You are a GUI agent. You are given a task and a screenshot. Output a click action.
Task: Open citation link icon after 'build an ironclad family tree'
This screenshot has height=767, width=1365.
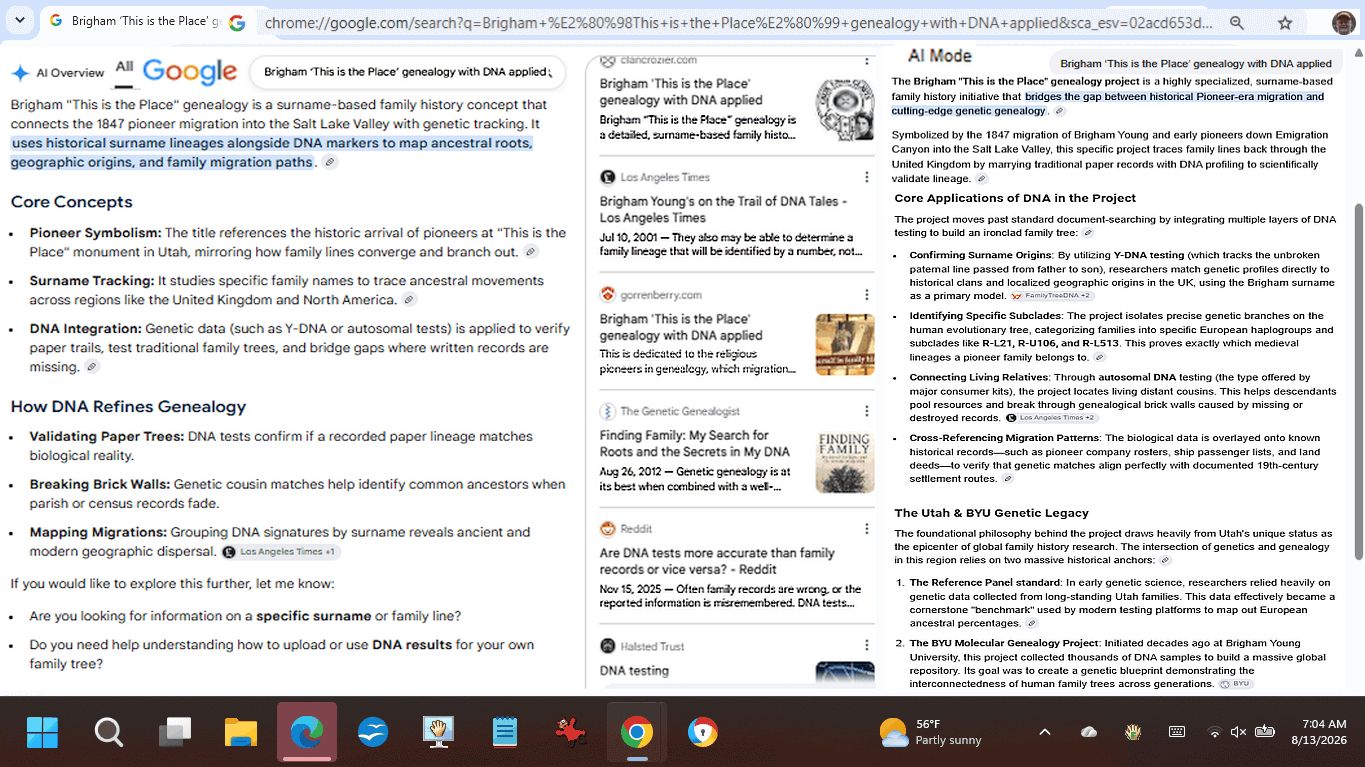tap(1088, 233)
